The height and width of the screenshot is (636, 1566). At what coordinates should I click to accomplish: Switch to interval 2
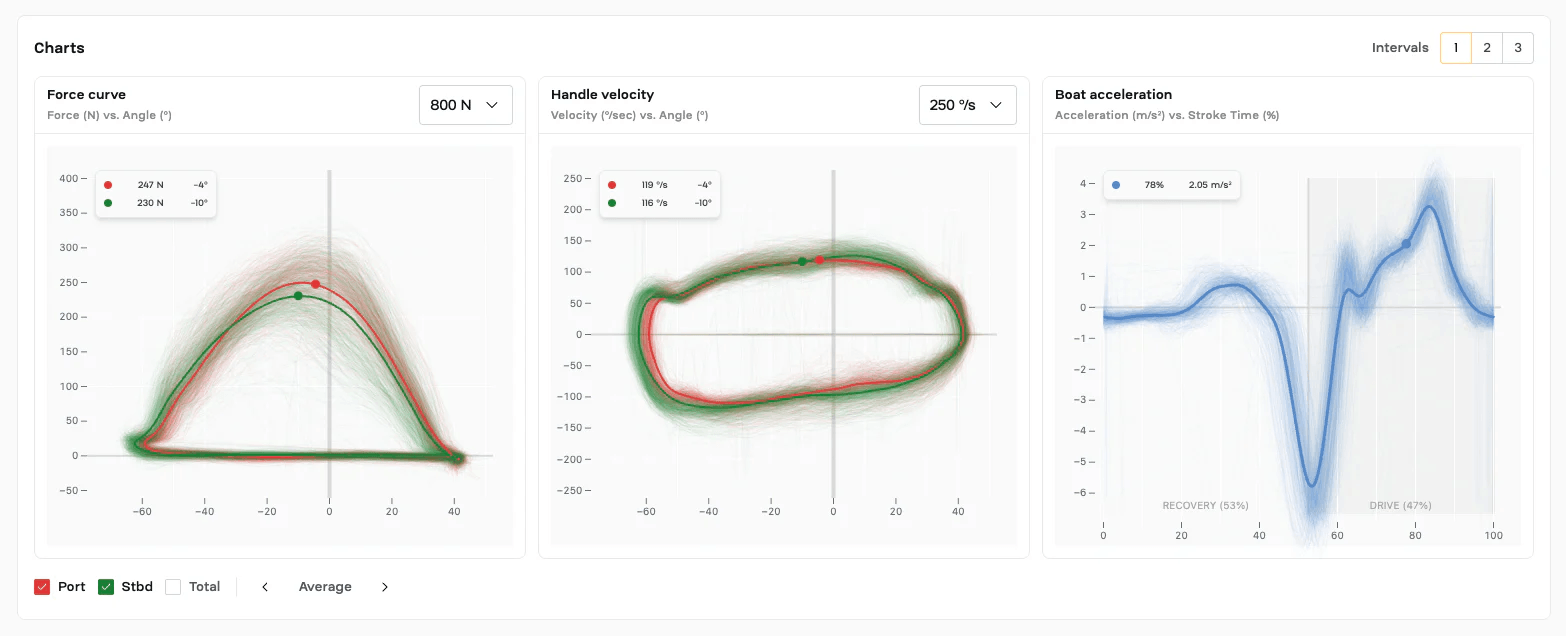(x=1487, y=48)
